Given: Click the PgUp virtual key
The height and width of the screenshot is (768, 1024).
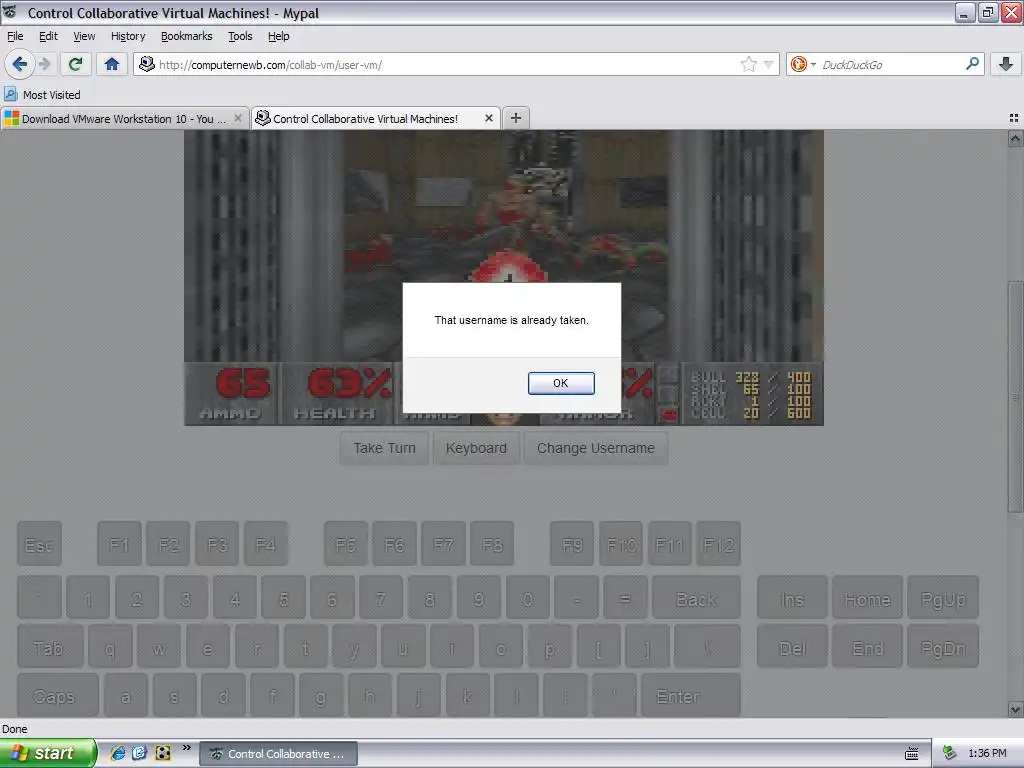Looking at the screenshot, I should 942,598.
